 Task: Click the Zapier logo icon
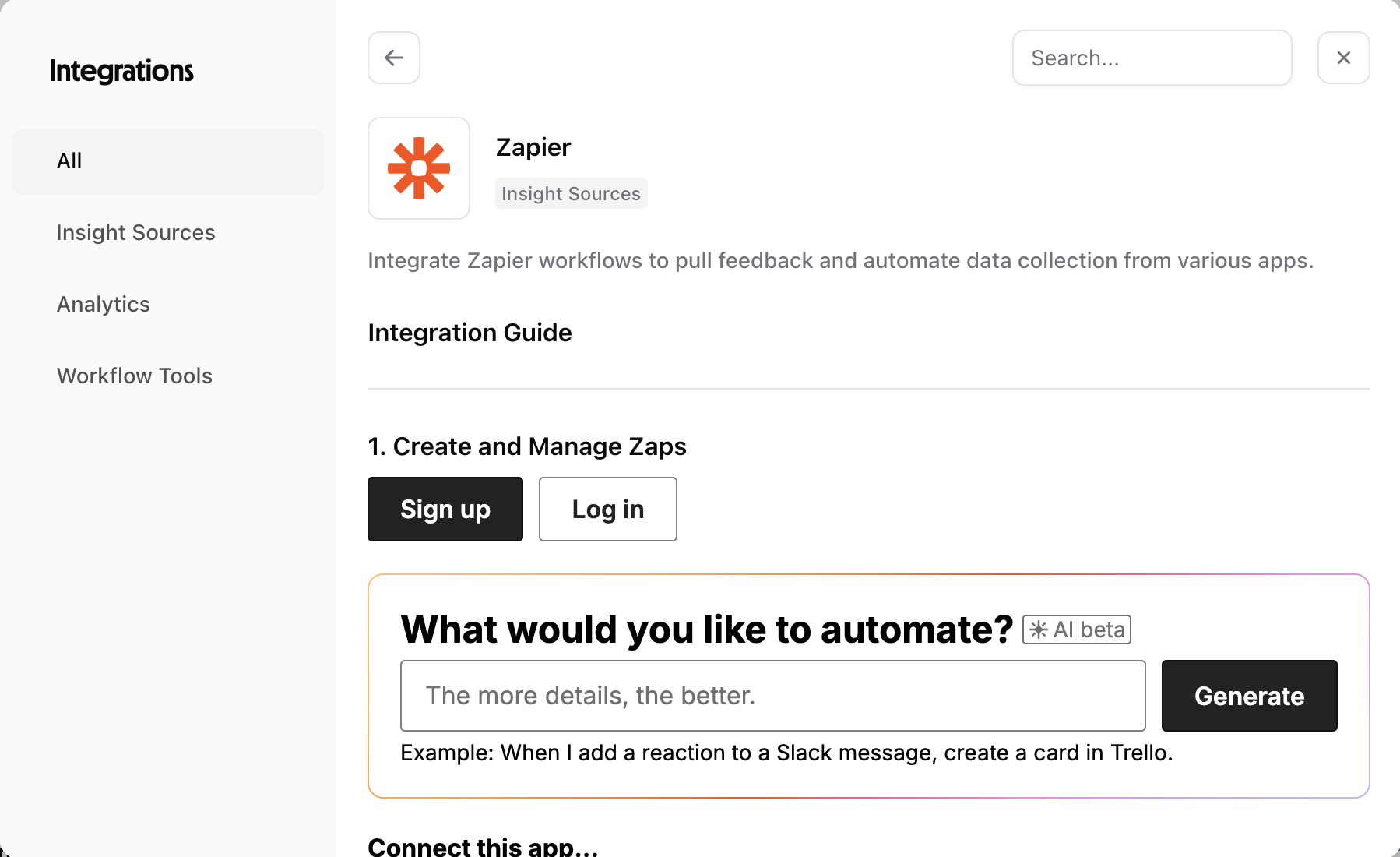(x=419, y=168)
